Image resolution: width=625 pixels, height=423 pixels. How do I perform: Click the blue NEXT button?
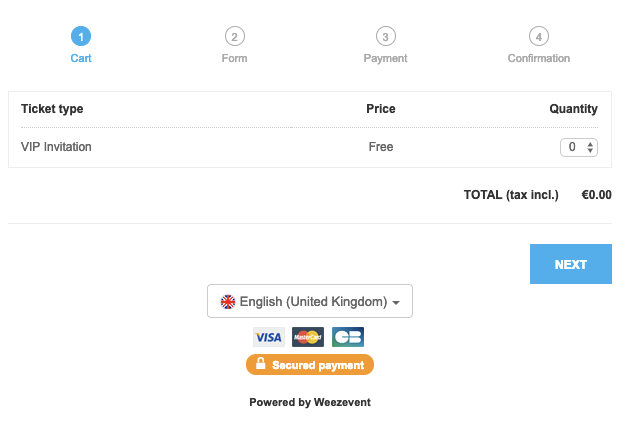pyautogui.click(x=571, y=264)
